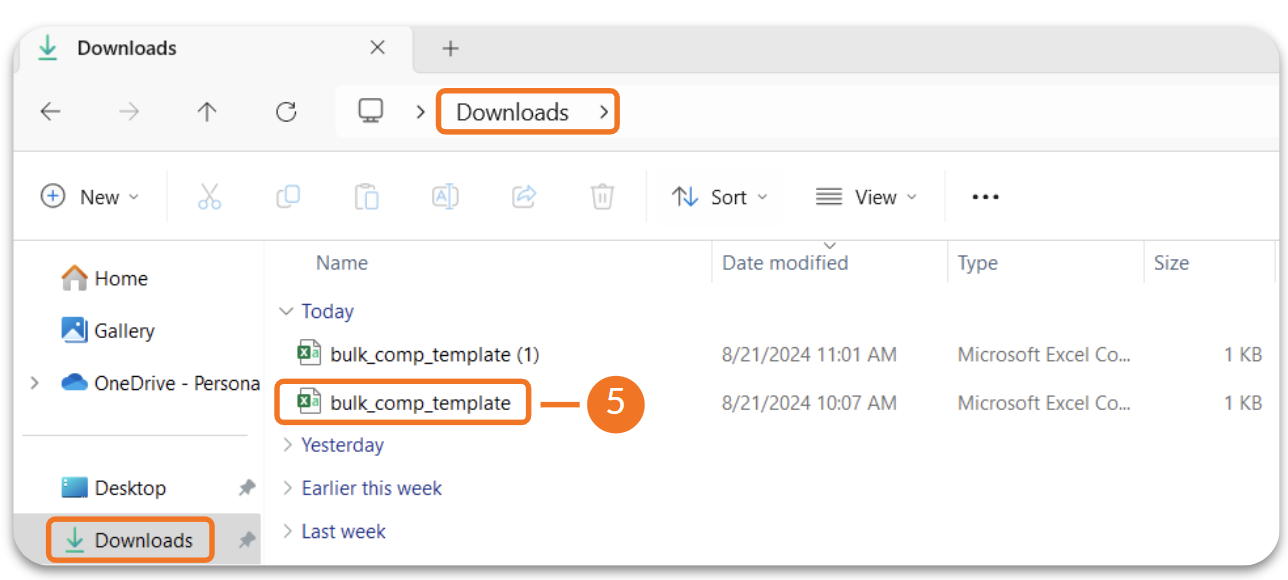Refresh the Downloads folder view
This screenshot has height=580, width=1288.
286,112
